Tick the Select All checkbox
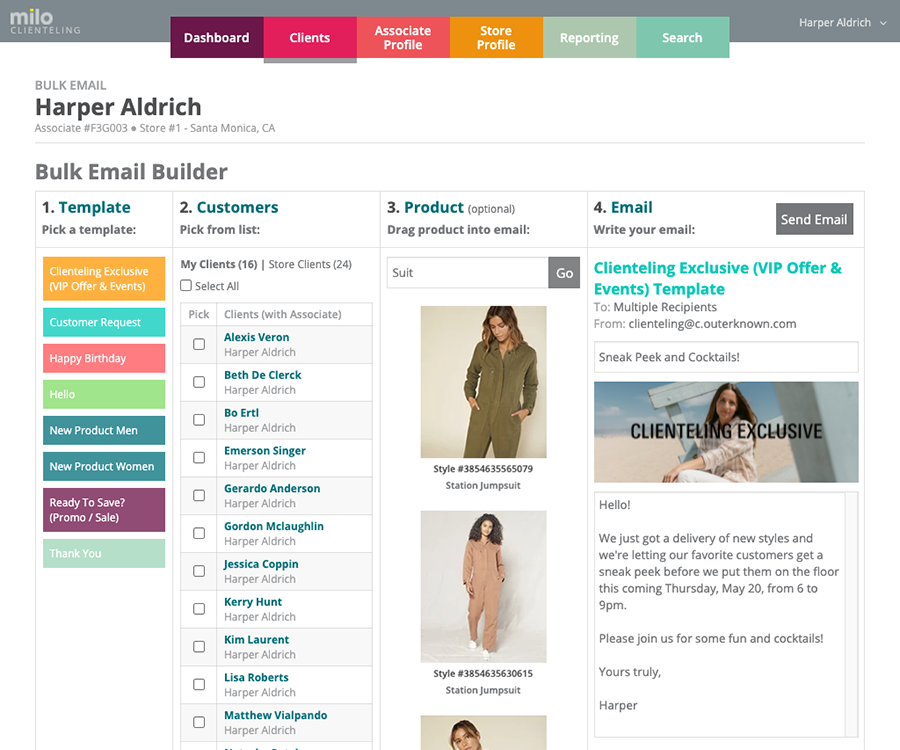Image resolution: width=900 pixels, height=750 pixels. click(186, 285)
